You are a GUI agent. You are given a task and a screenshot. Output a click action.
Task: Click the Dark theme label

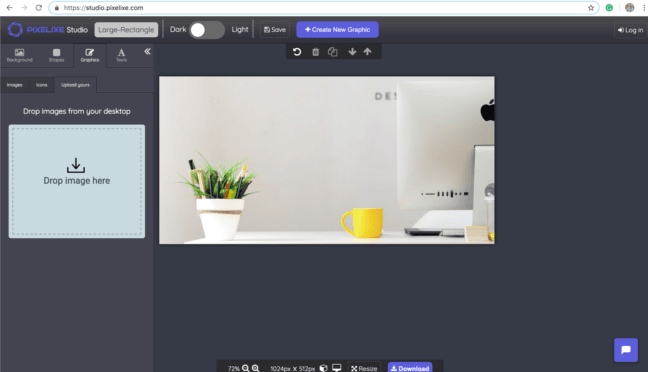click(178, 29)
